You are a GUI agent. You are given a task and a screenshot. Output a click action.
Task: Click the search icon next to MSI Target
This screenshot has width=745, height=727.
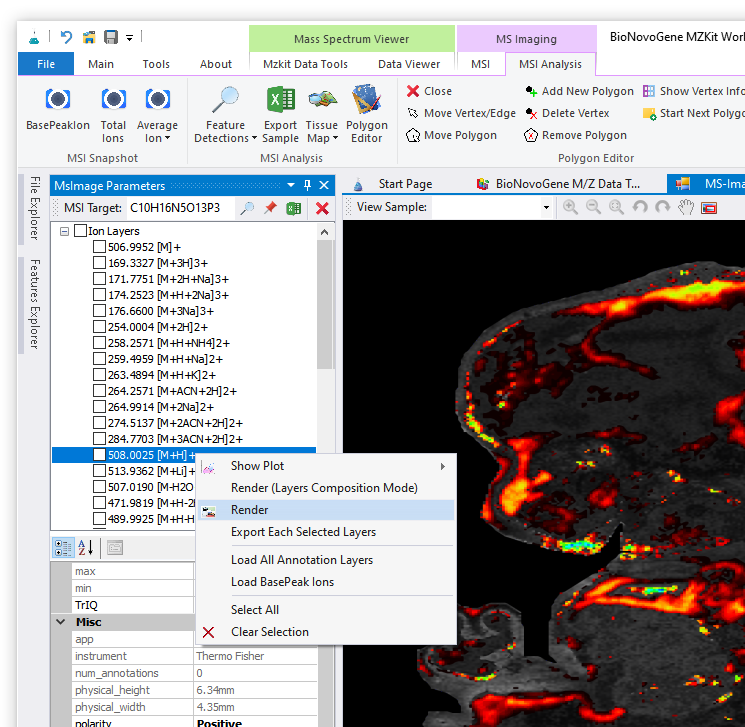246,208
